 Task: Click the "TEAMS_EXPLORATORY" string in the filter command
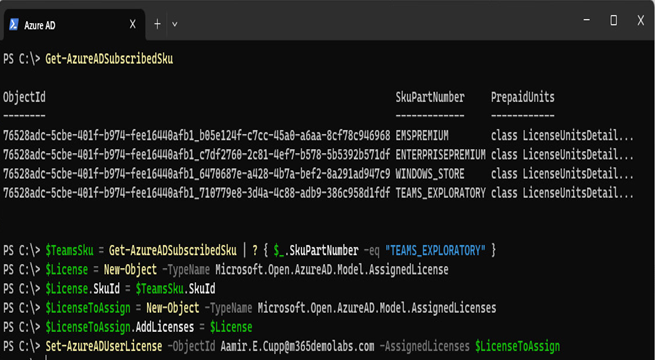tap(435, 251)
